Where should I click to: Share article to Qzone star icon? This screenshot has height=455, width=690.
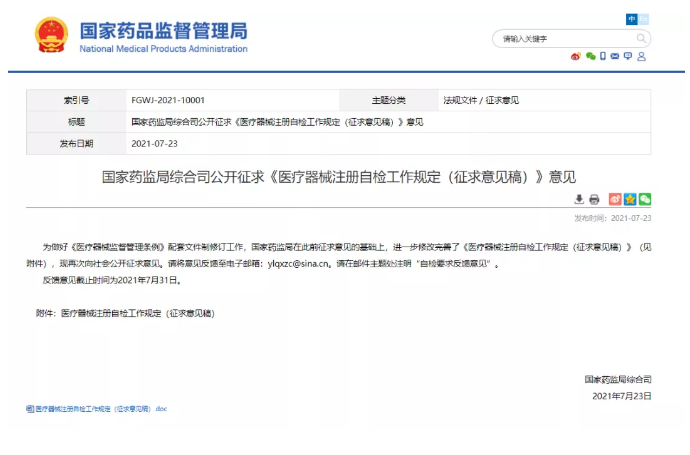(630, 199)
